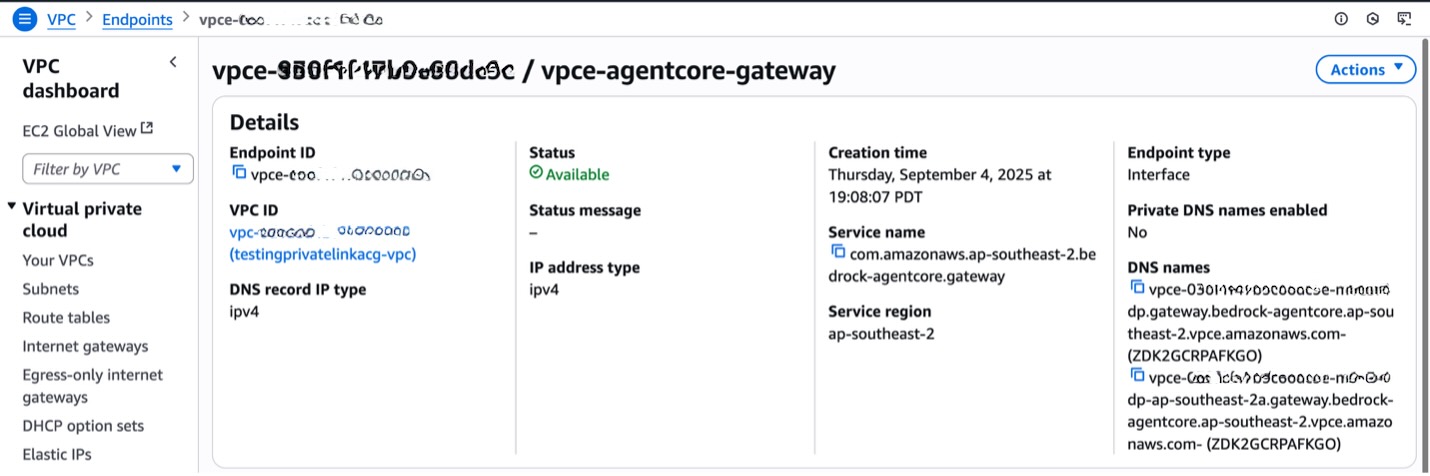Collapse the Virtual private cloud section

[12, 208]
